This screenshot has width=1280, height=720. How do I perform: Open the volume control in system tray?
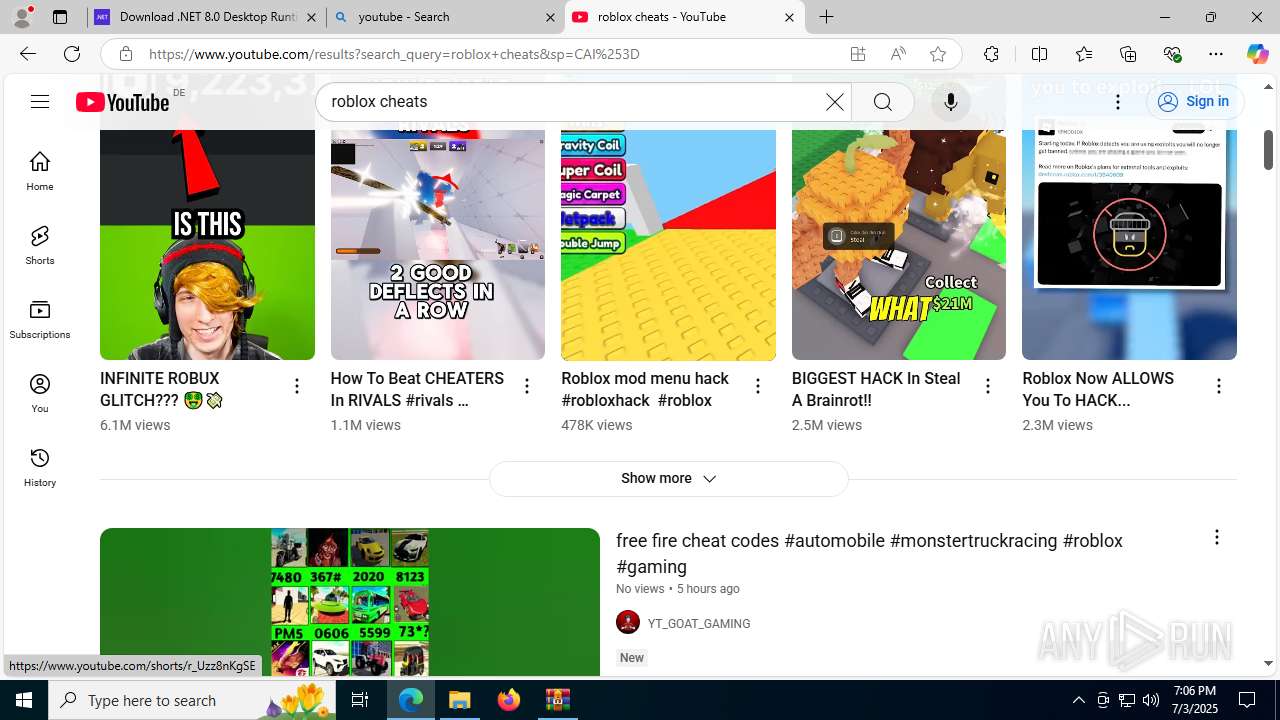1151,700
